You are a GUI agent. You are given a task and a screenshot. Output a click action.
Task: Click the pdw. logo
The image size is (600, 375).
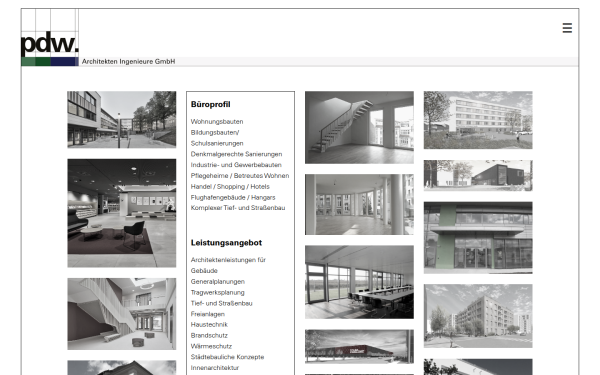tap(50, 38)
